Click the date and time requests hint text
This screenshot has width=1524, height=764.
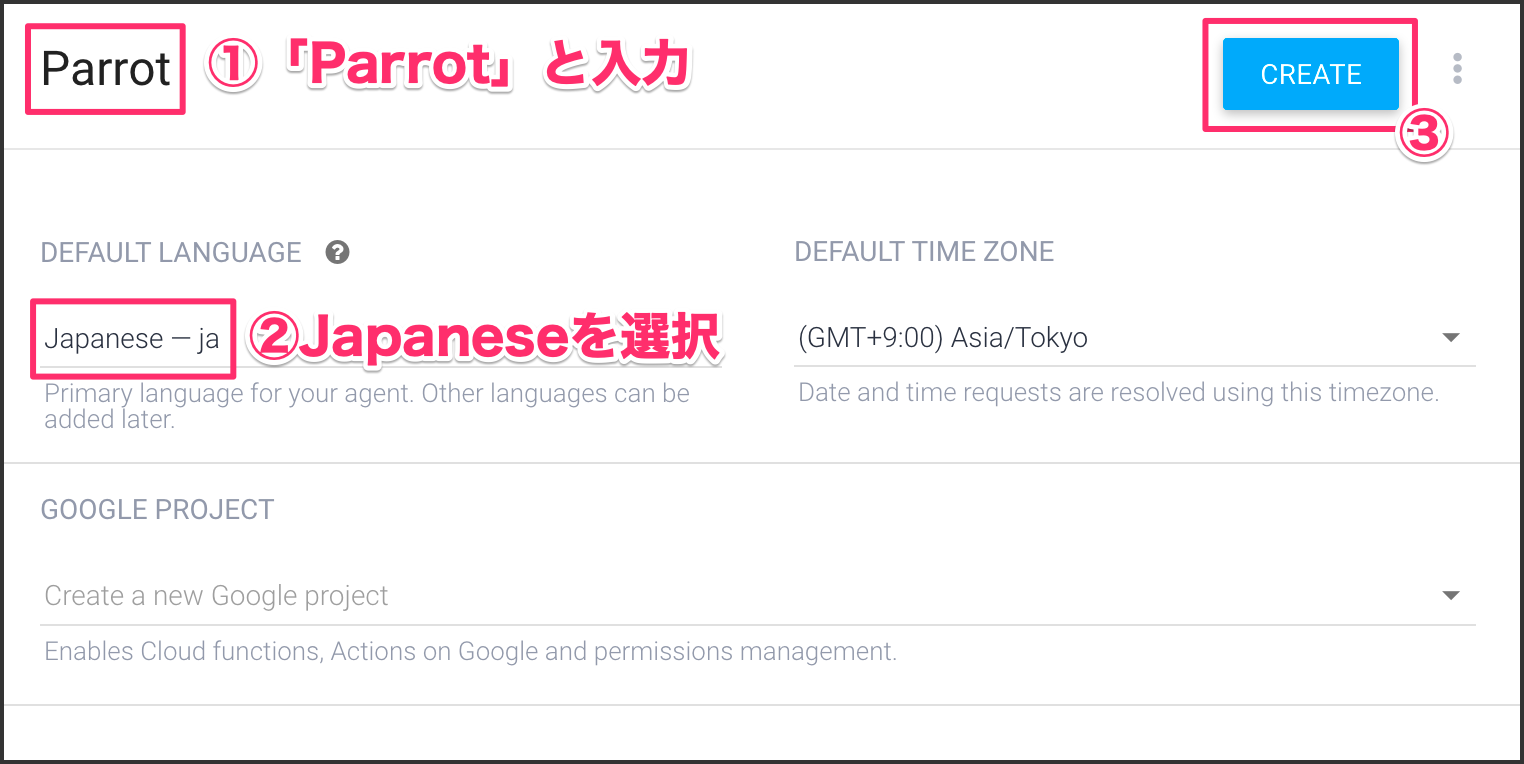point(1118,392)
